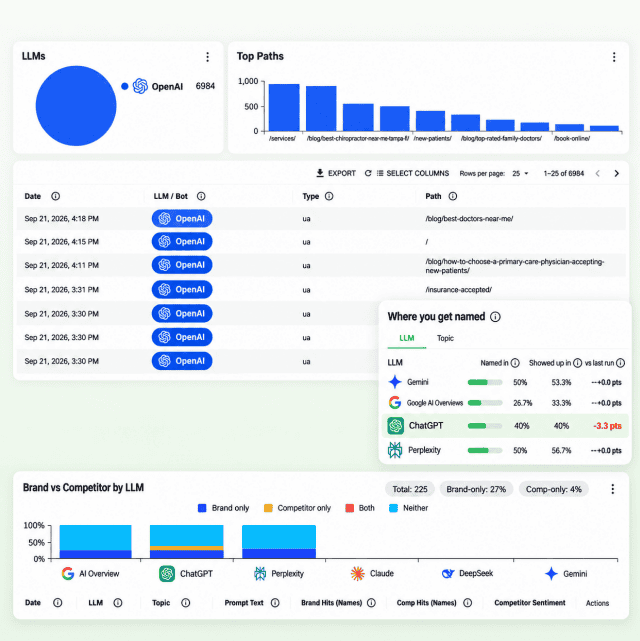Click the SELECT COLUMNS button

(413, 173)
